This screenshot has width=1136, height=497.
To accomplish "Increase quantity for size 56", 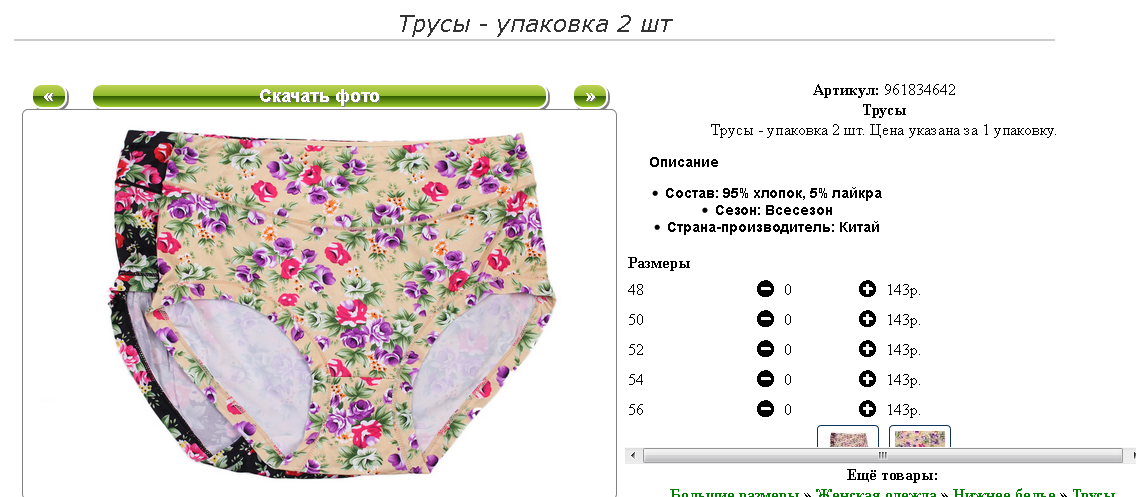I will 867,409.
